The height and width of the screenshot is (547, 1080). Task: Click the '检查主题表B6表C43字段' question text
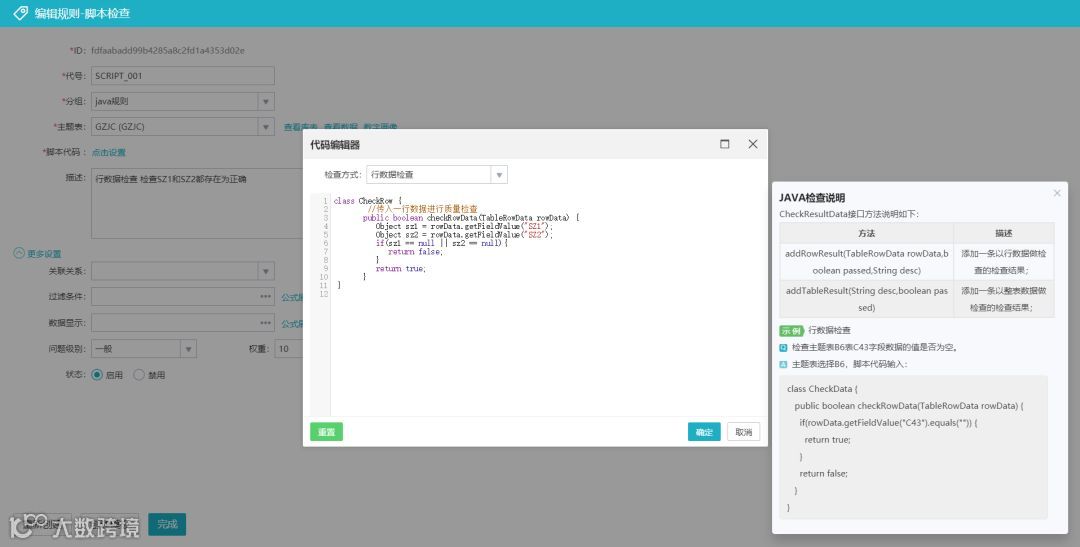875,348
